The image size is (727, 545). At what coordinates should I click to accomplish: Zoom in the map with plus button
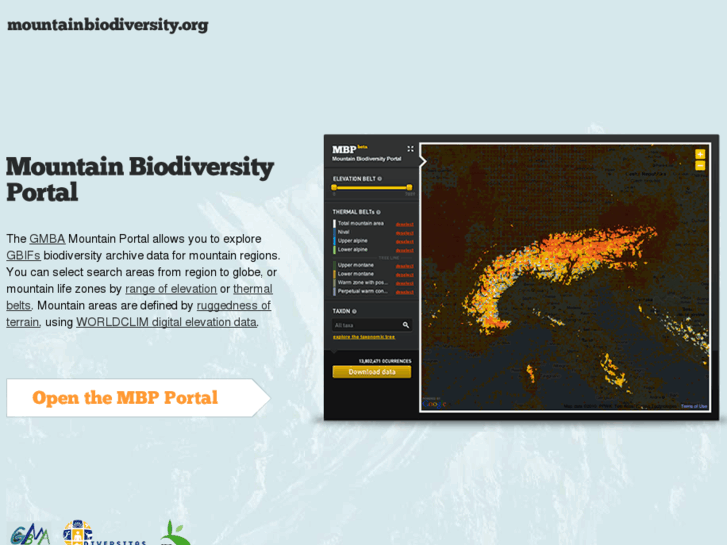[700, 154]
